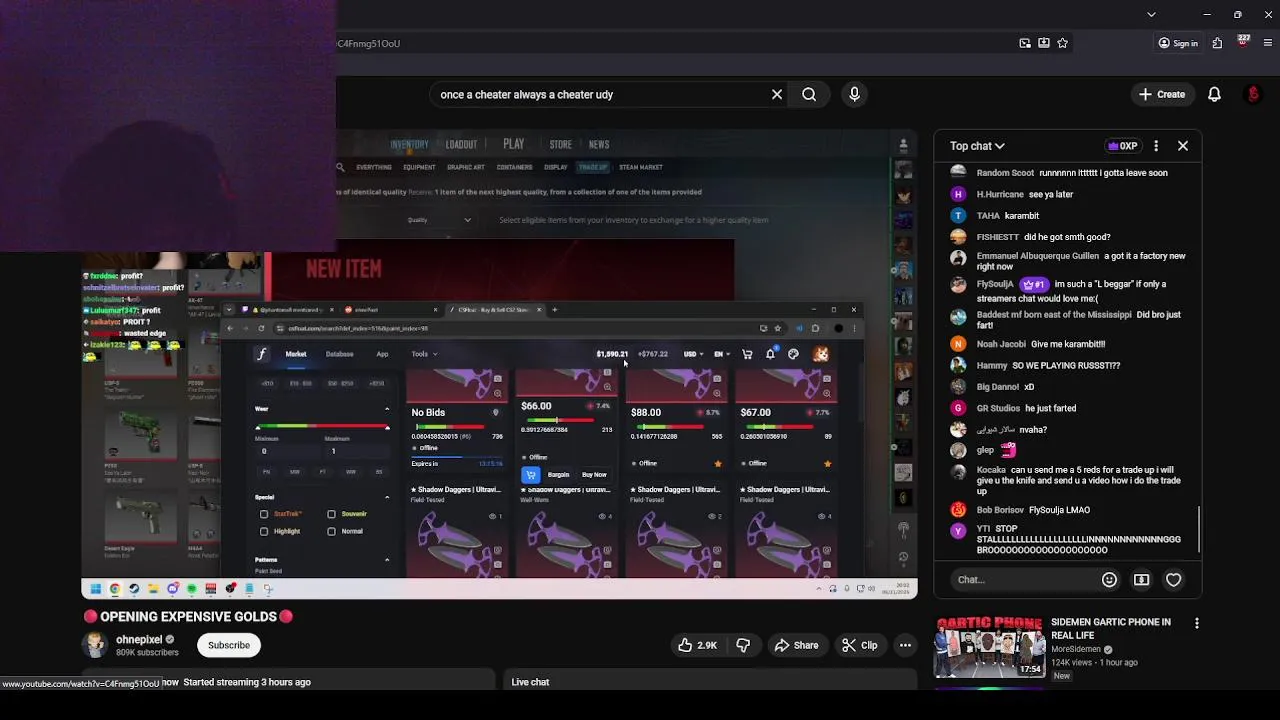The image size is (1280, 720).
Task: Open the CSFloat App tab
Action: tap(382, 354)
